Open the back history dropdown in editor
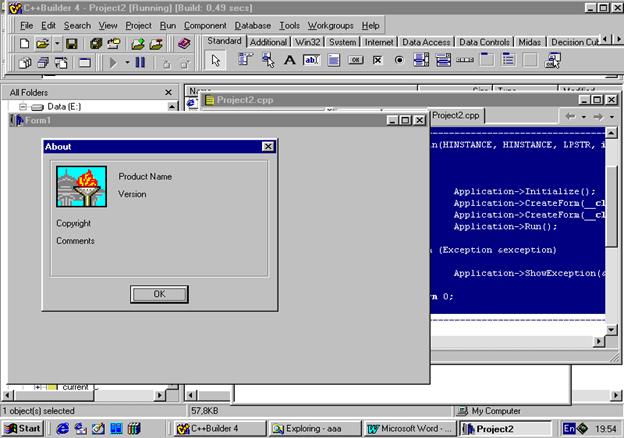The image size is (624, 438). point(583,117)
